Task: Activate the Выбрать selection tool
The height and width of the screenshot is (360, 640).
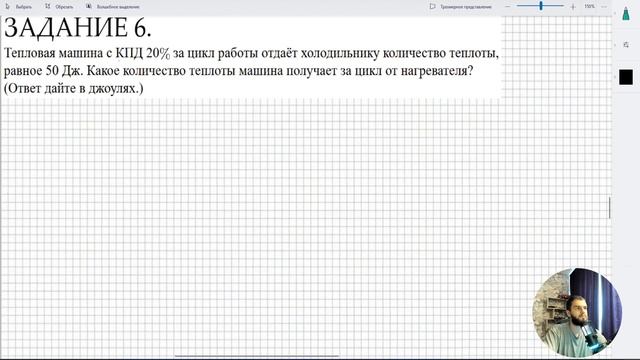Action: point(18,7)
